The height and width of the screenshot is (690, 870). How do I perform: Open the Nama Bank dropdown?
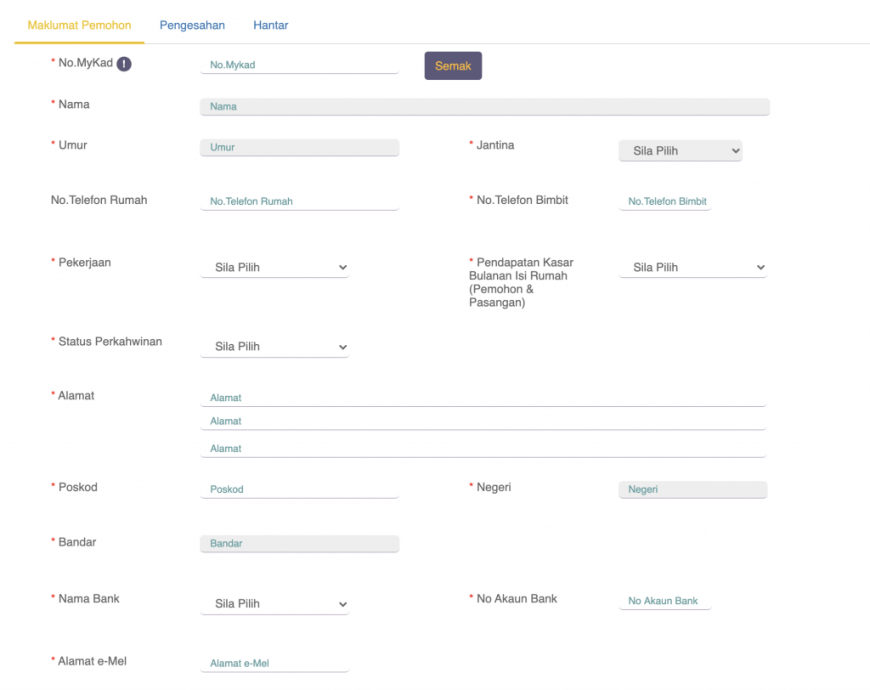275,603
